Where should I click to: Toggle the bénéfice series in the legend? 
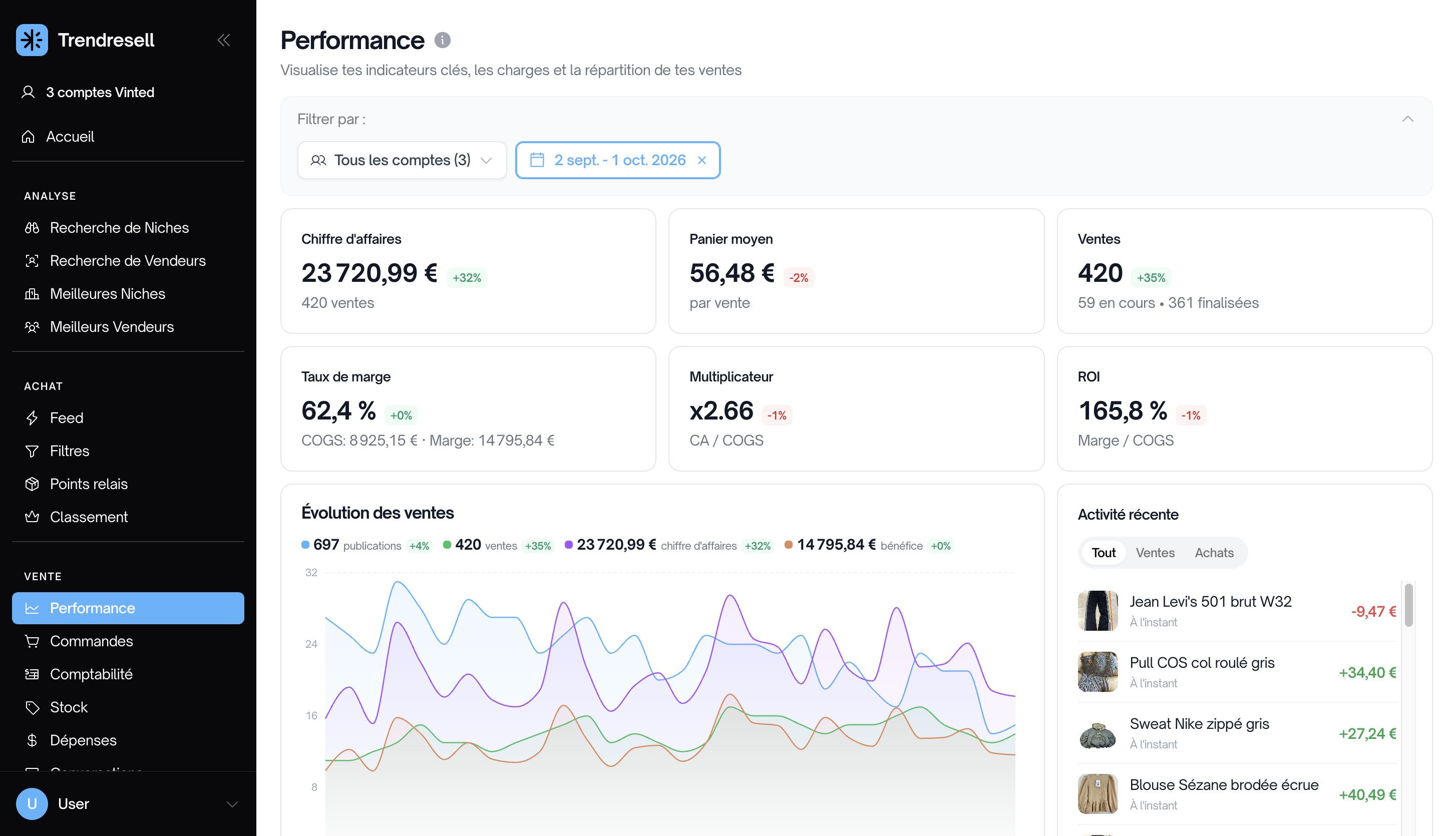click(x=853, y=545)
